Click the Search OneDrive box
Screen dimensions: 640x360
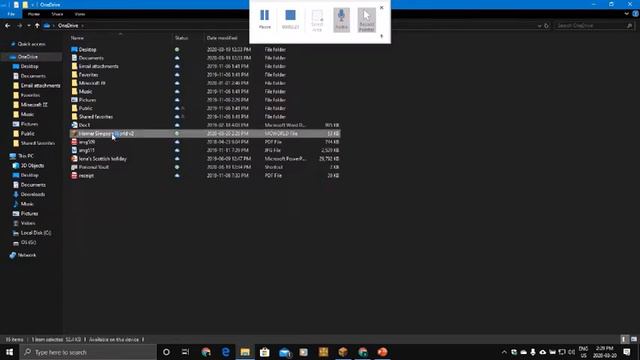click(594, 26)
